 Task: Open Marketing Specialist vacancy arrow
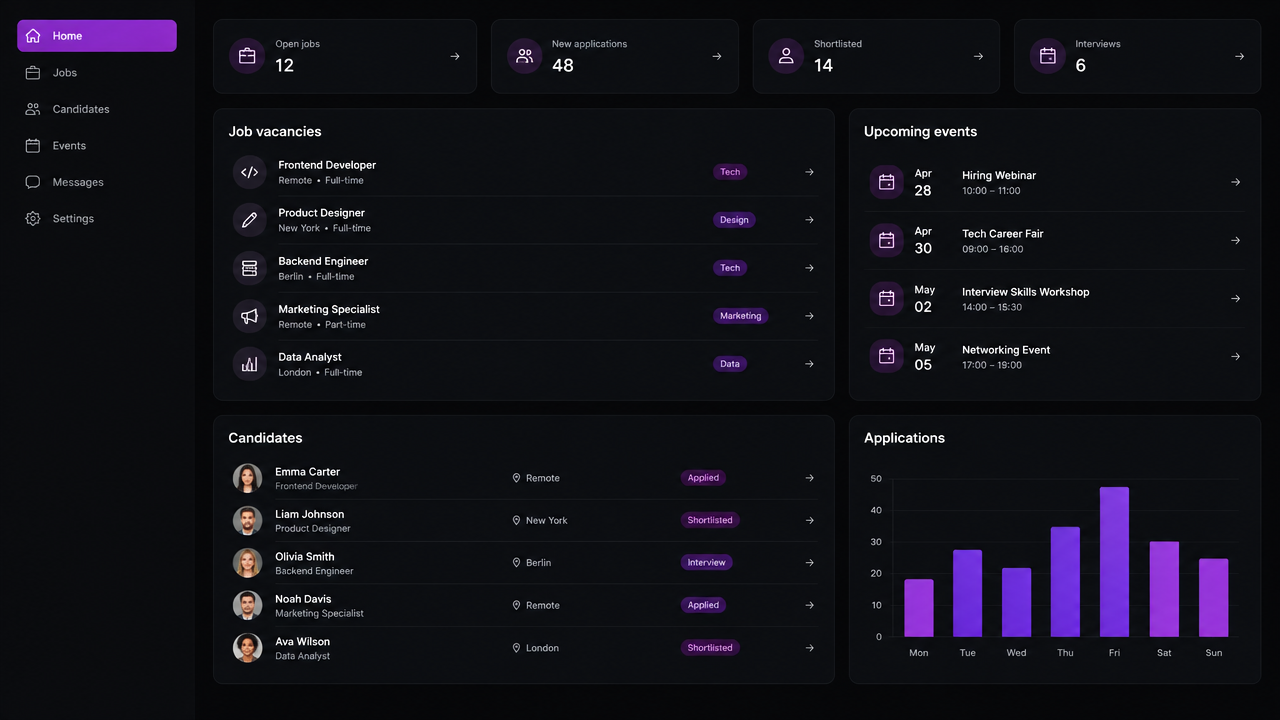click(810, 316)
